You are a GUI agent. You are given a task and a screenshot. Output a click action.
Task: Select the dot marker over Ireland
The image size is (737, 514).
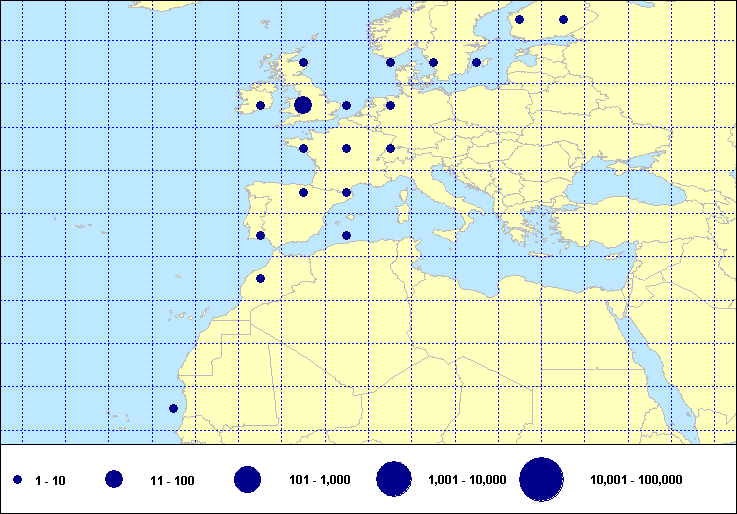point(260,105)
